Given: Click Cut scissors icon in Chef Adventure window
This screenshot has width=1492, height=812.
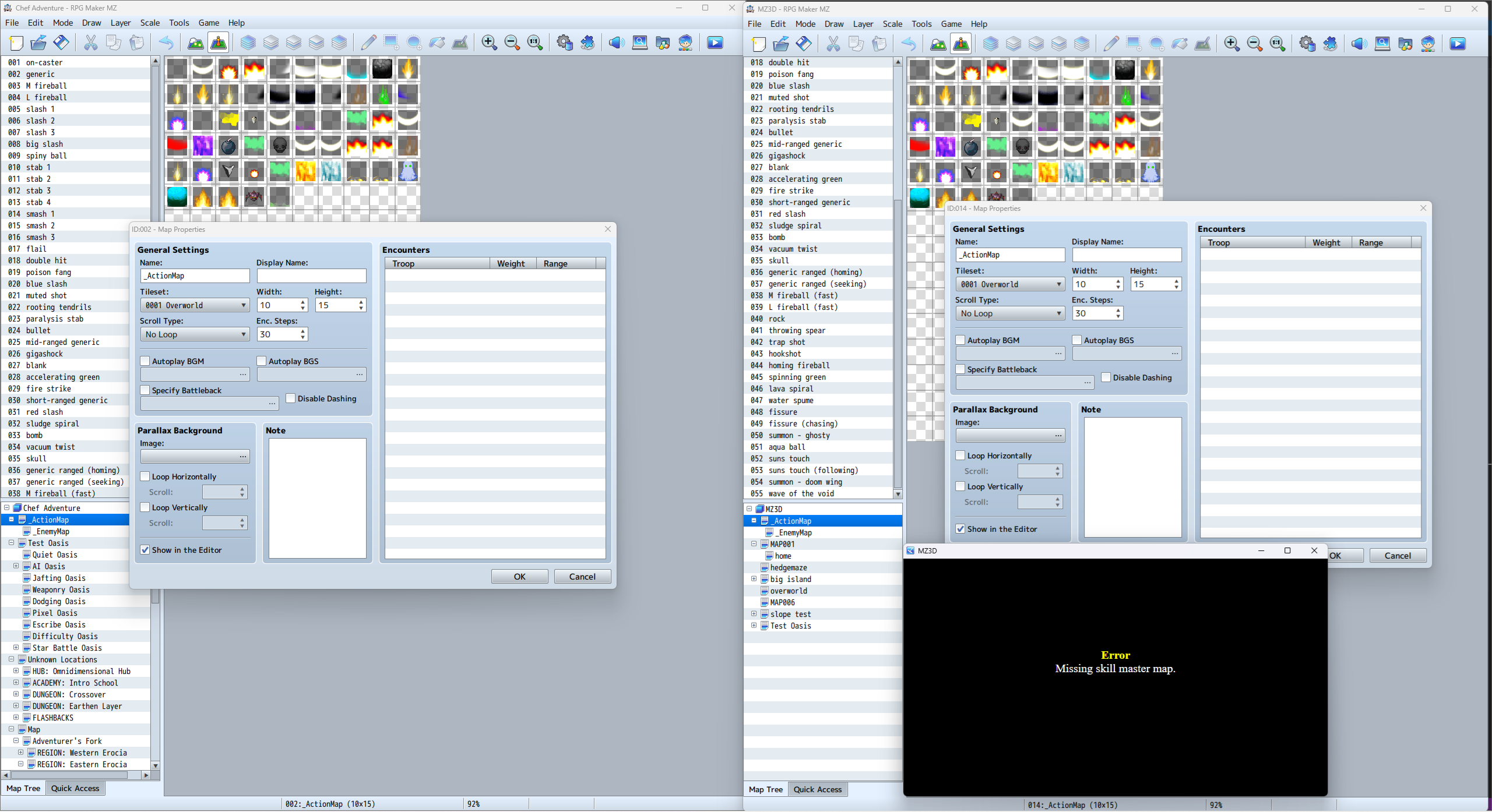Looking at the screenshot, I should coord(91,43).
